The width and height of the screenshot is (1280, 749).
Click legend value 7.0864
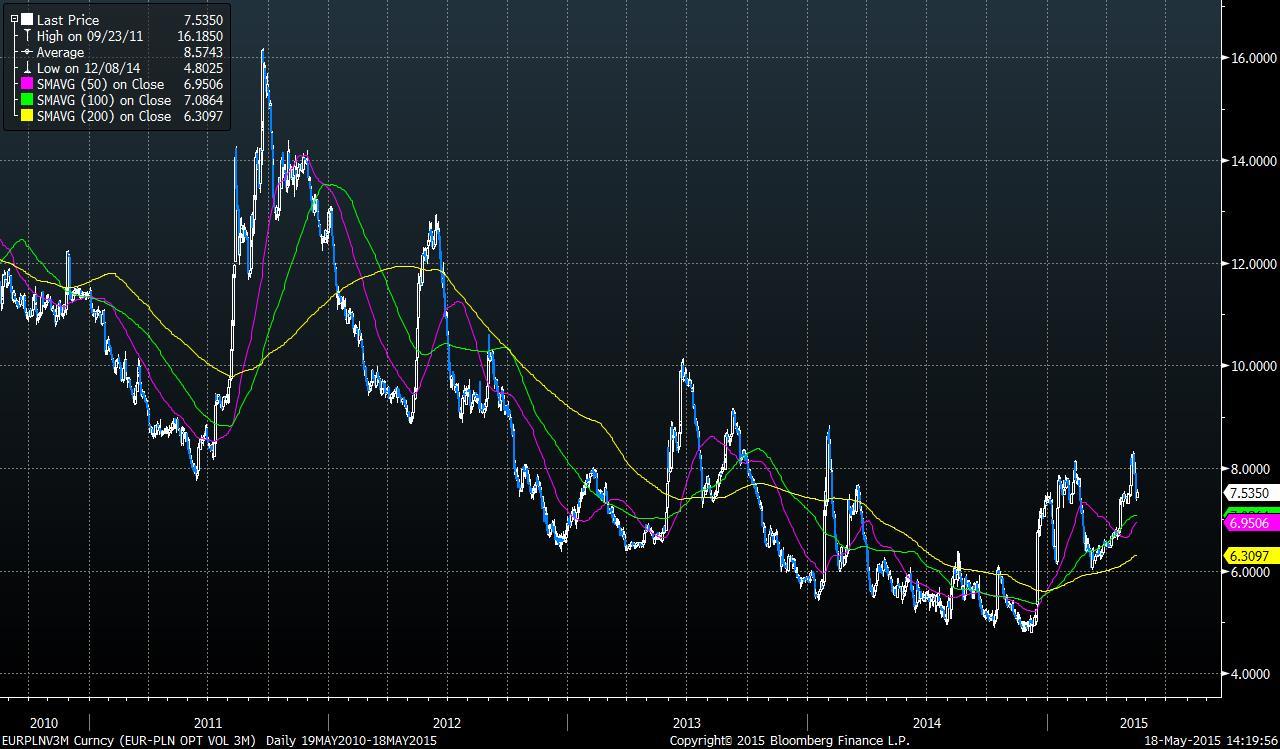(203, 100)
